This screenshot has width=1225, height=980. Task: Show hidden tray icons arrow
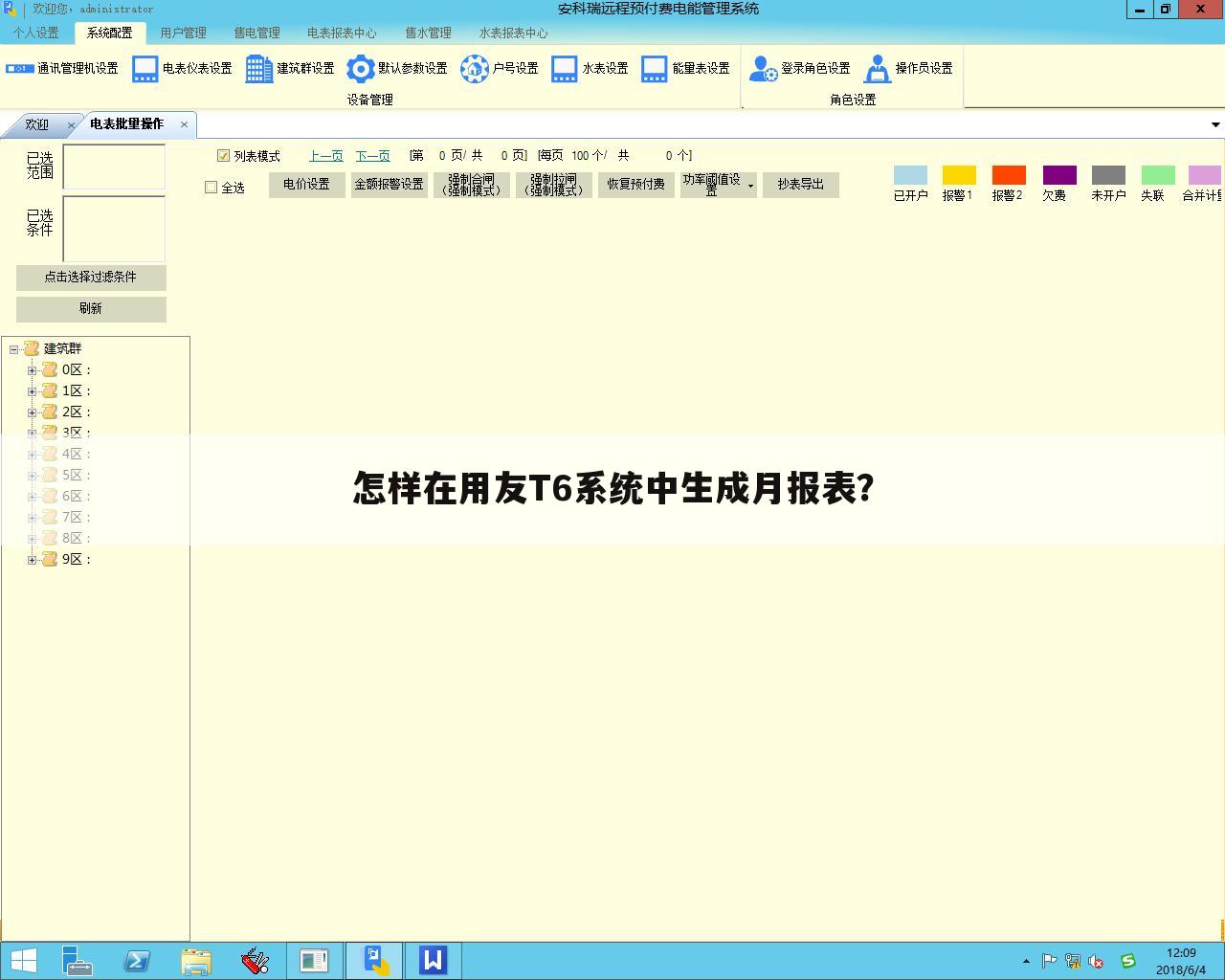pos(1026,961)
